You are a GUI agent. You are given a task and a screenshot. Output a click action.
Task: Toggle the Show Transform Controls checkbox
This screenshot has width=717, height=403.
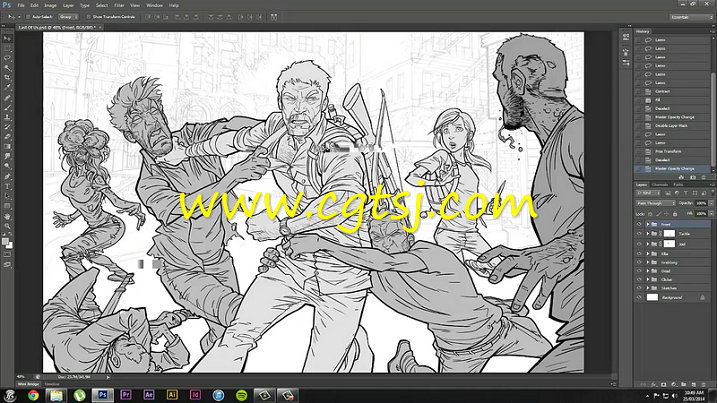pos(89,17)
